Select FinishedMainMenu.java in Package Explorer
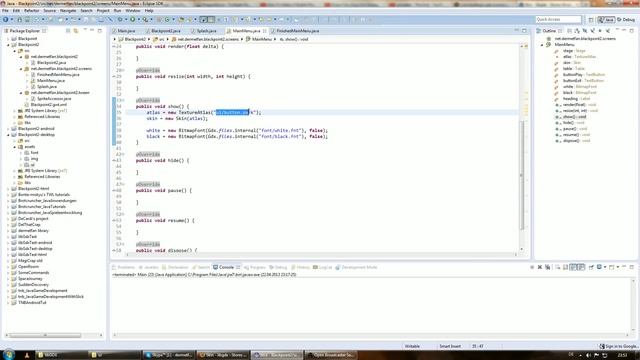This screenshot has width=640, height=360. pyautogui.click(x=58, y=75)
